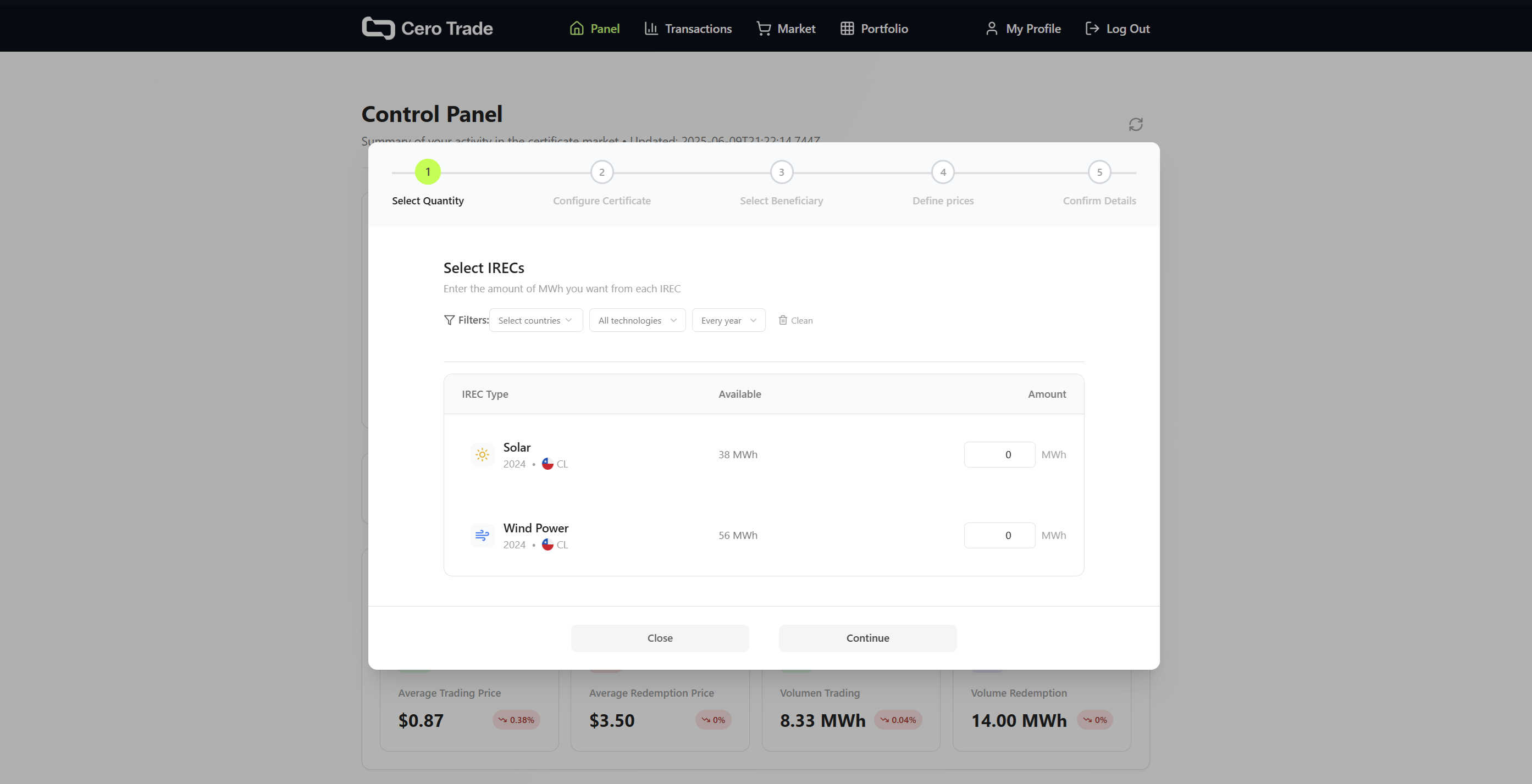Click the Chile flag in Solar row

click(x=547, y=464)
